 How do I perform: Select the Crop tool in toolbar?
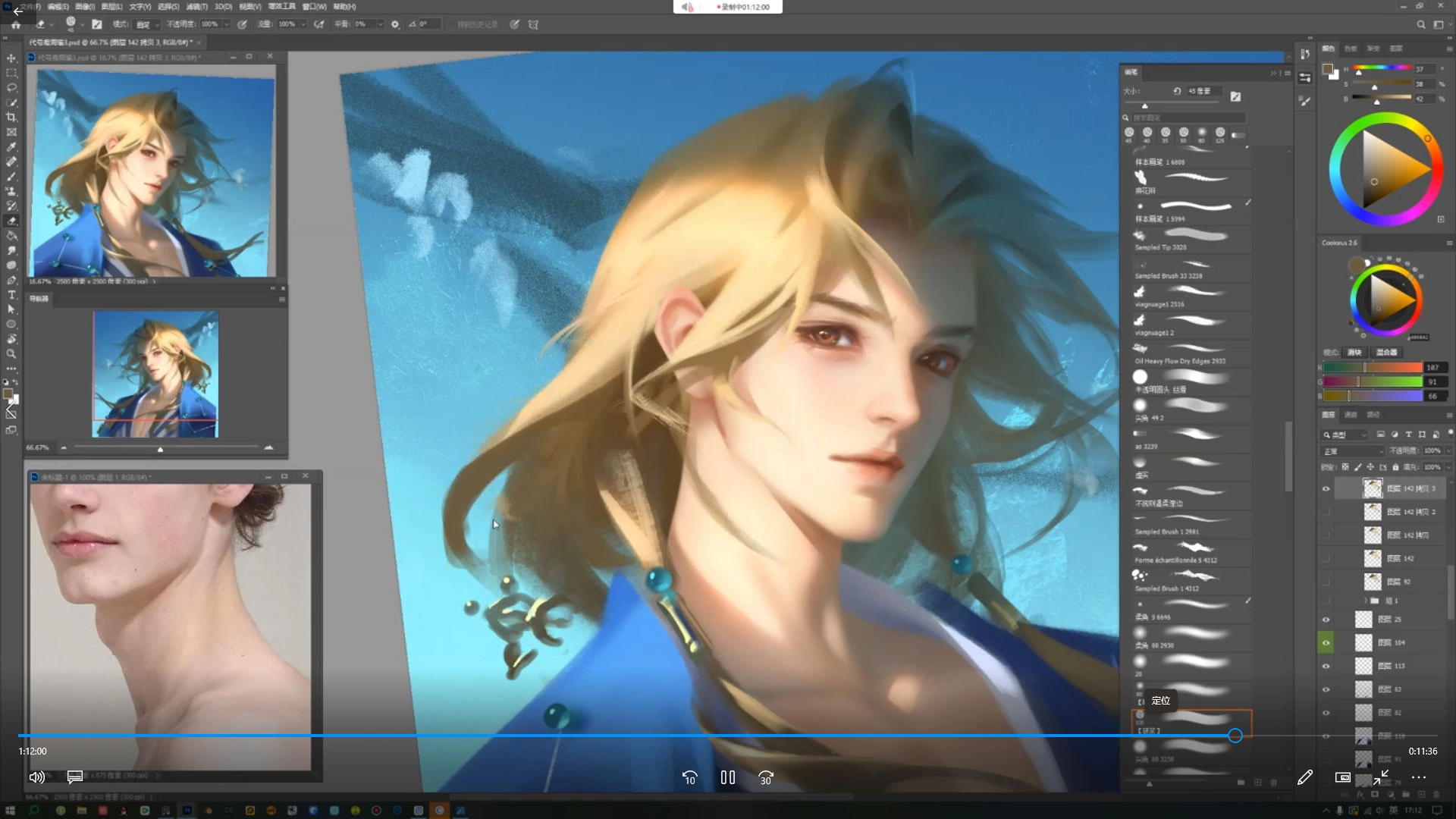(x=11, y=118)
